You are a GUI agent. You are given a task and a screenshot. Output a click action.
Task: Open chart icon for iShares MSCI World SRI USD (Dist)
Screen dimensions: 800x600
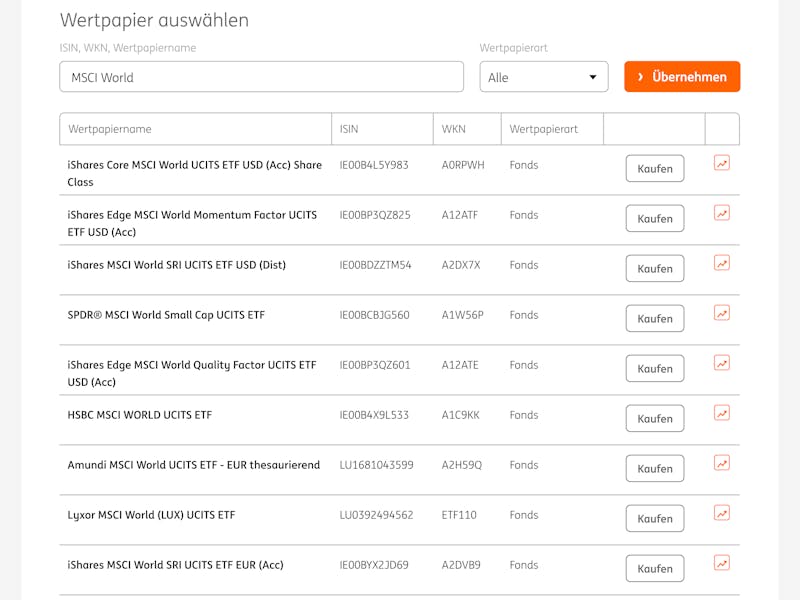pyautogui.click(x=721, y=263)
